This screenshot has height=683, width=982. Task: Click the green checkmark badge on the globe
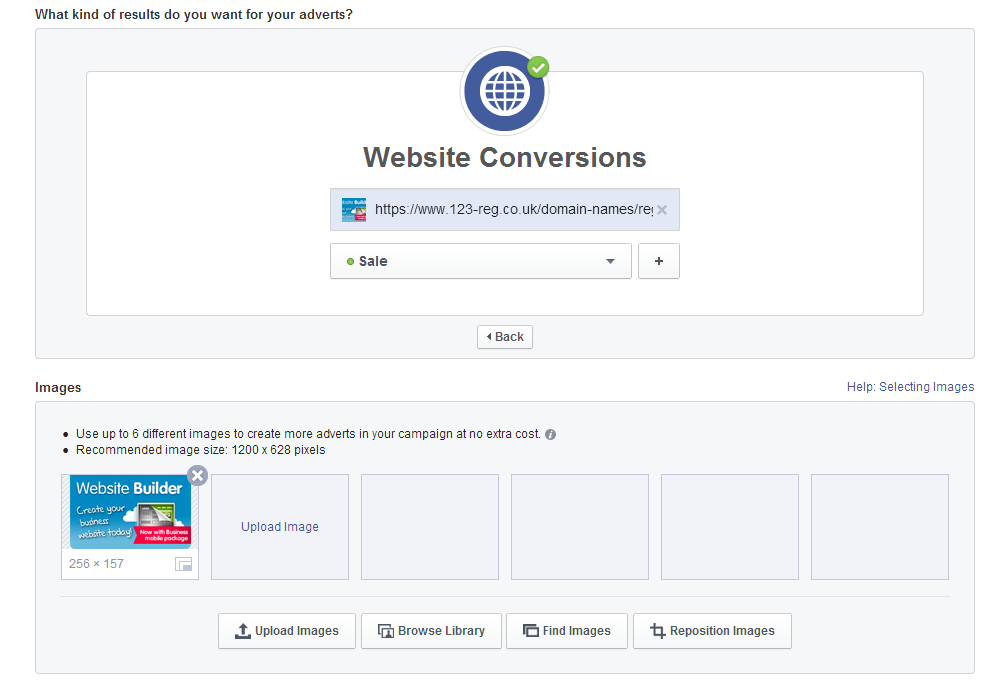pos(538,67)
